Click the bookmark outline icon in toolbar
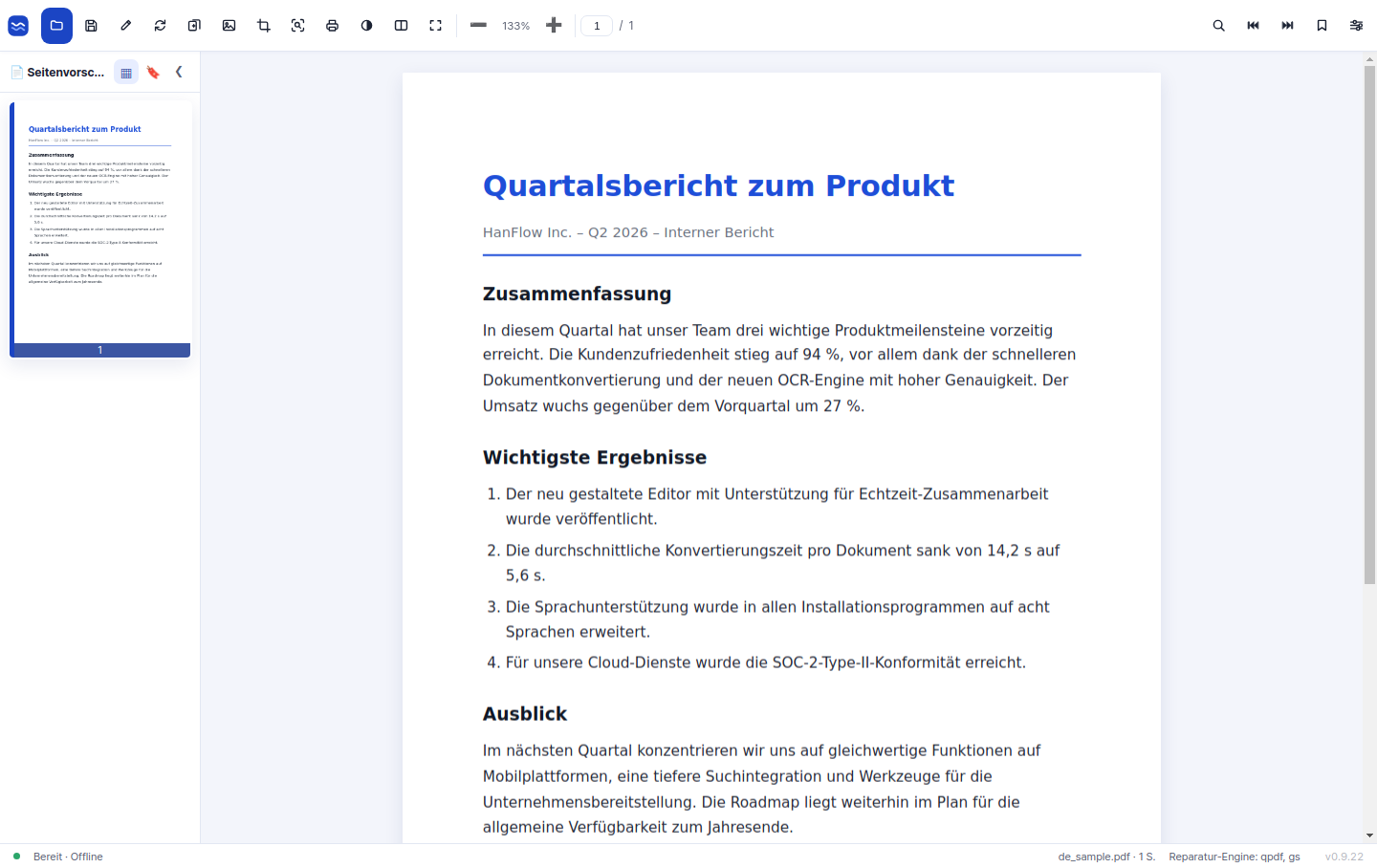The height and width of the screenshot is (868, 1377). point(1322,26)
